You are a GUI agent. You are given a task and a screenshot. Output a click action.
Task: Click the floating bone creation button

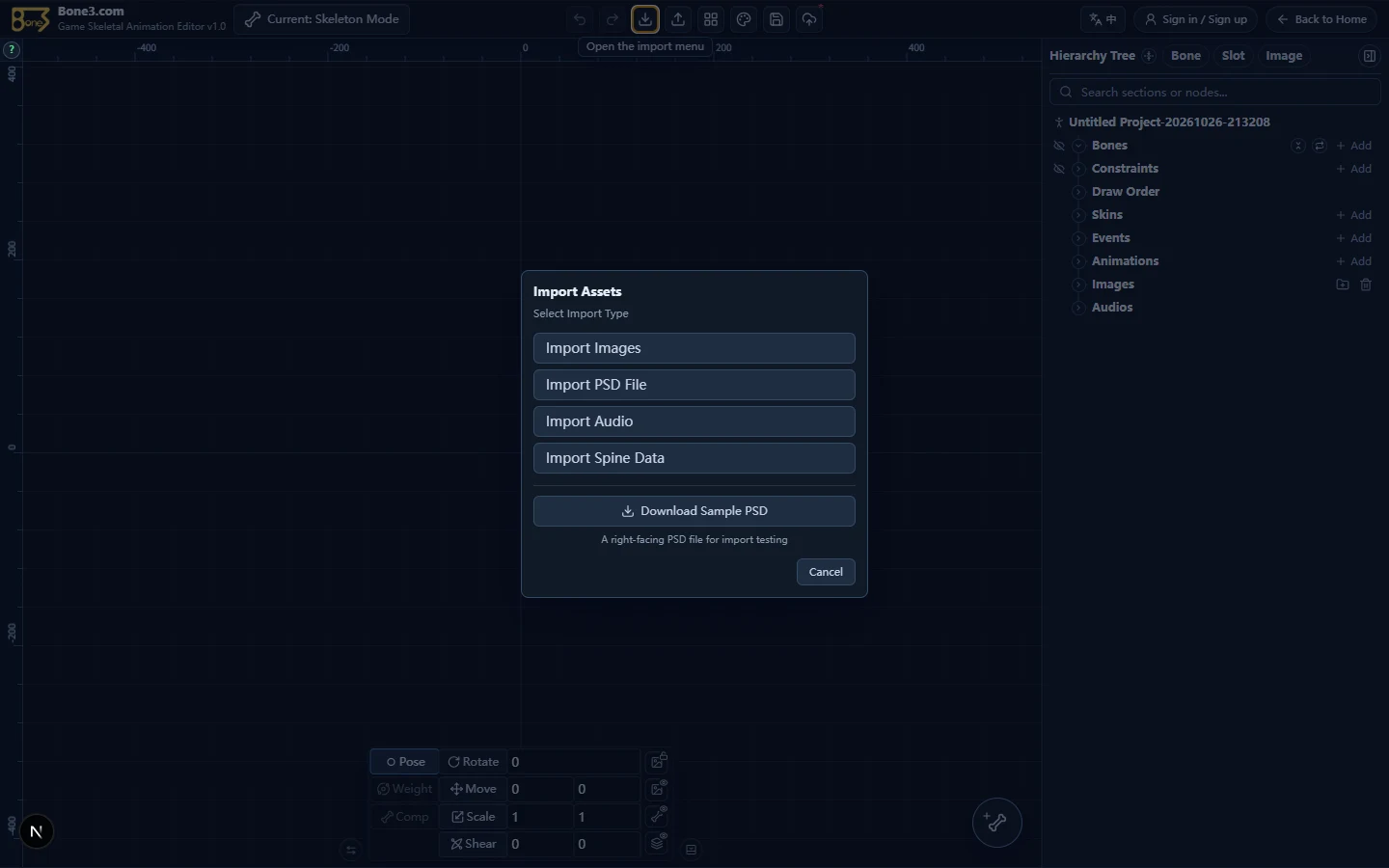(996, 823)
